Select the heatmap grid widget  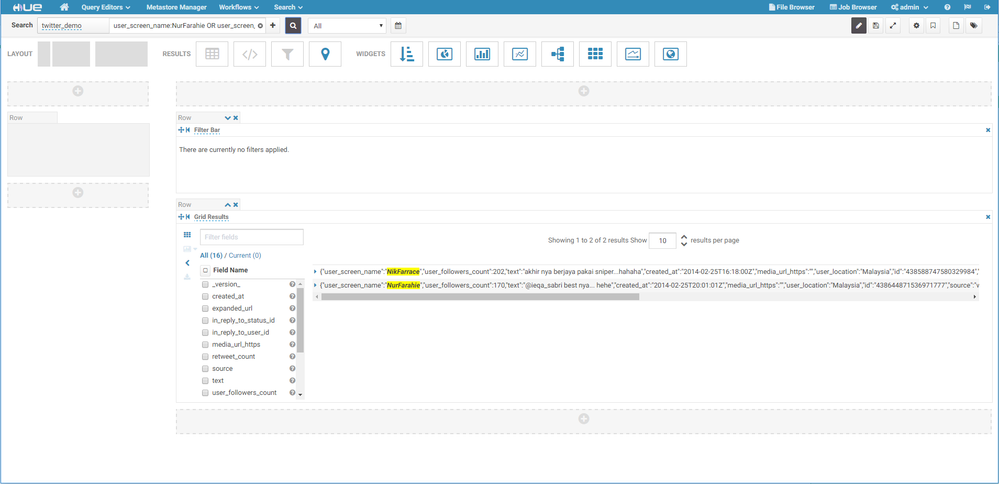tap(595, 54)
